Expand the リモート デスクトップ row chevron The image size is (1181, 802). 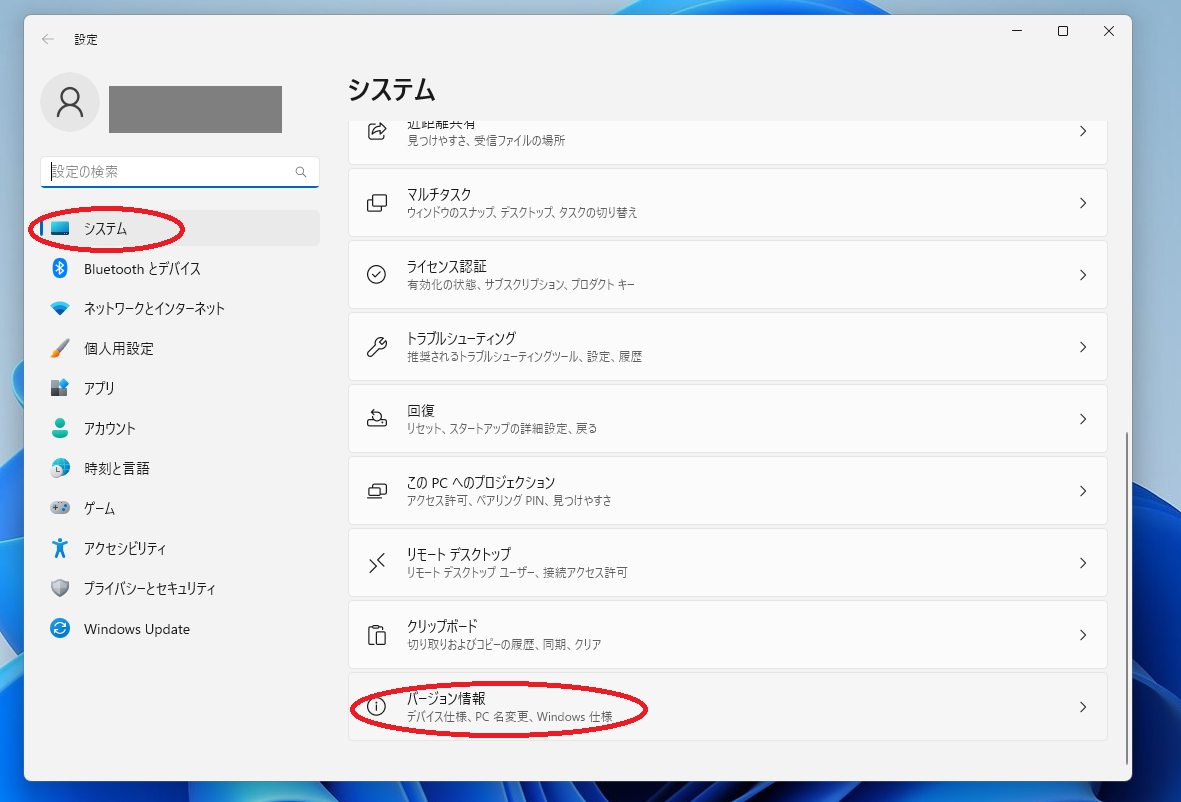(x=1083, y=562)
